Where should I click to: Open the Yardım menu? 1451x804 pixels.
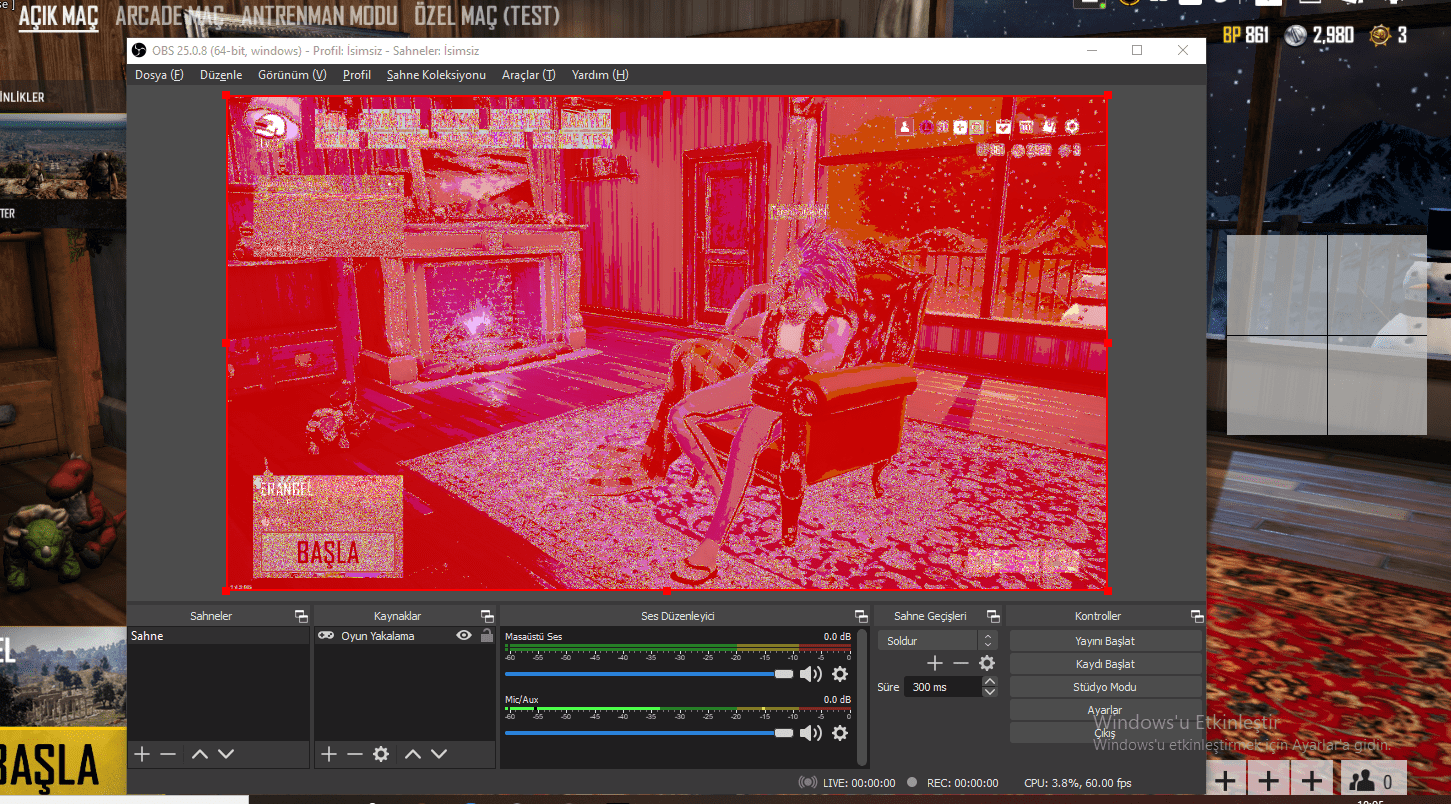600,75
